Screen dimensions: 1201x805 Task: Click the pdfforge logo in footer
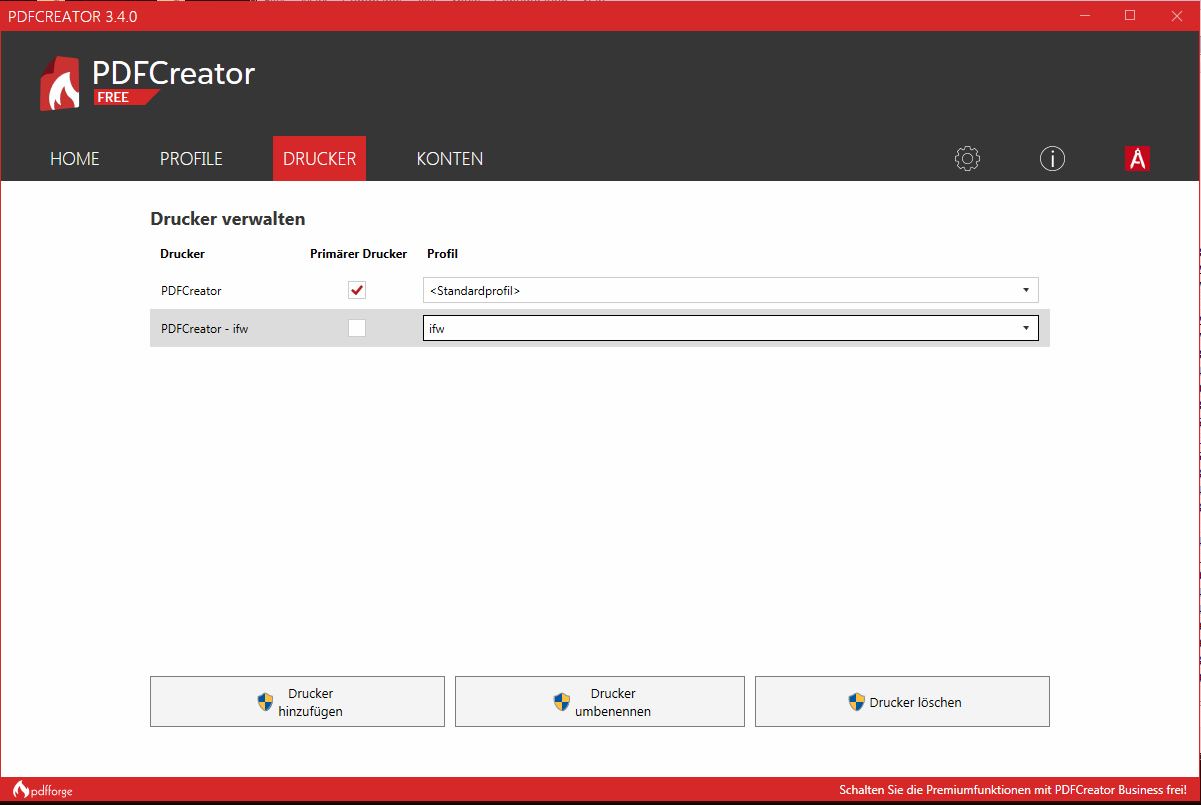point(42,791)
